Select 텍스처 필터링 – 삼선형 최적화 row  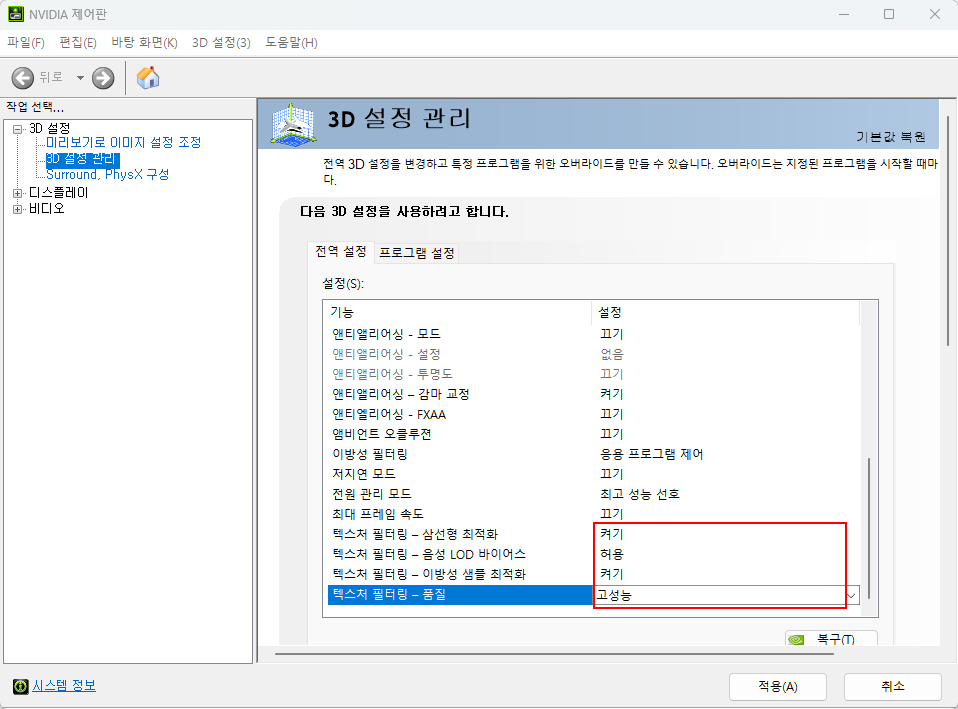(593, 534)
